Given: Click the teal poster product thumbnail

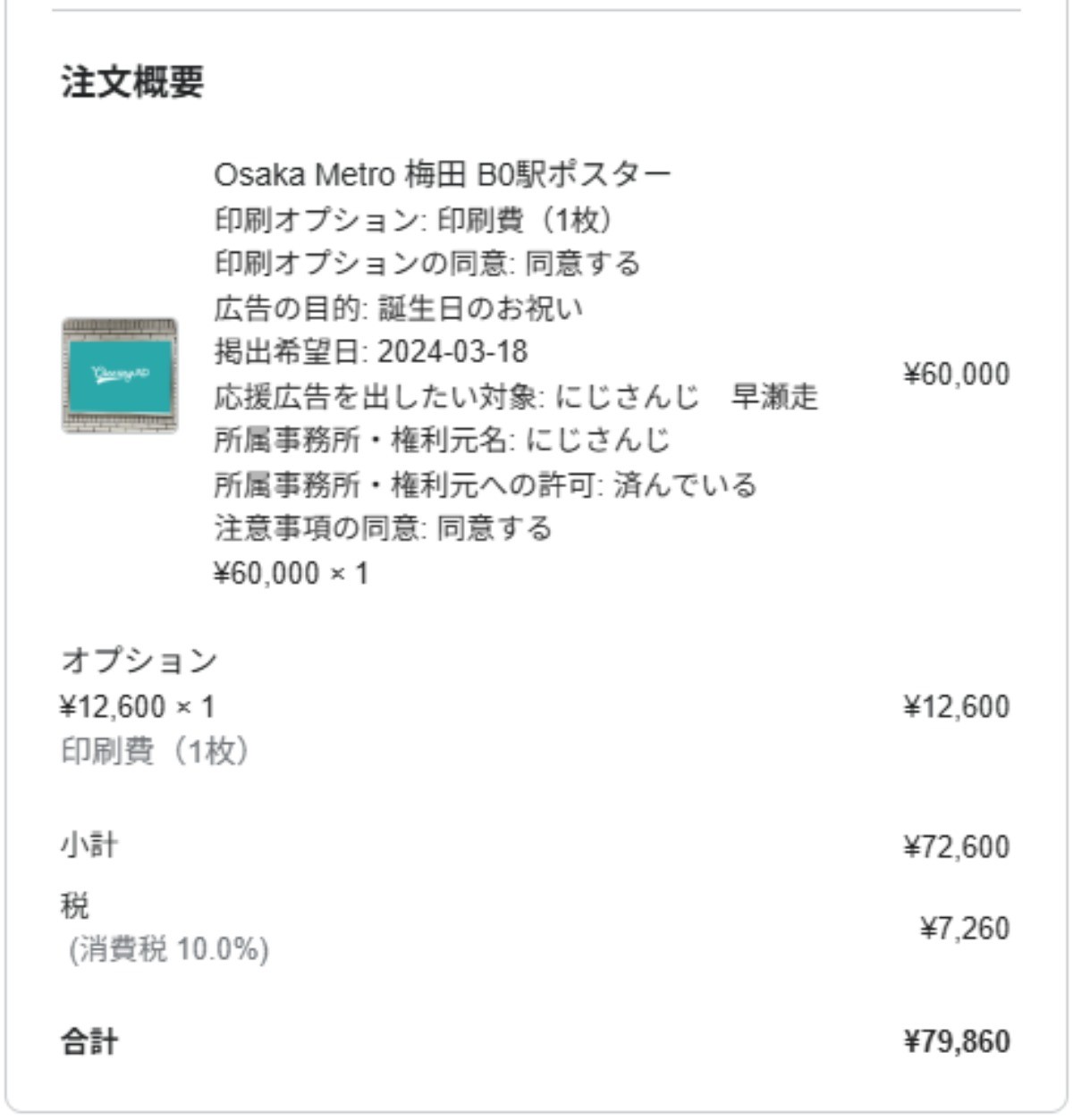Looking at the screenshot, I should click(120, 375).
